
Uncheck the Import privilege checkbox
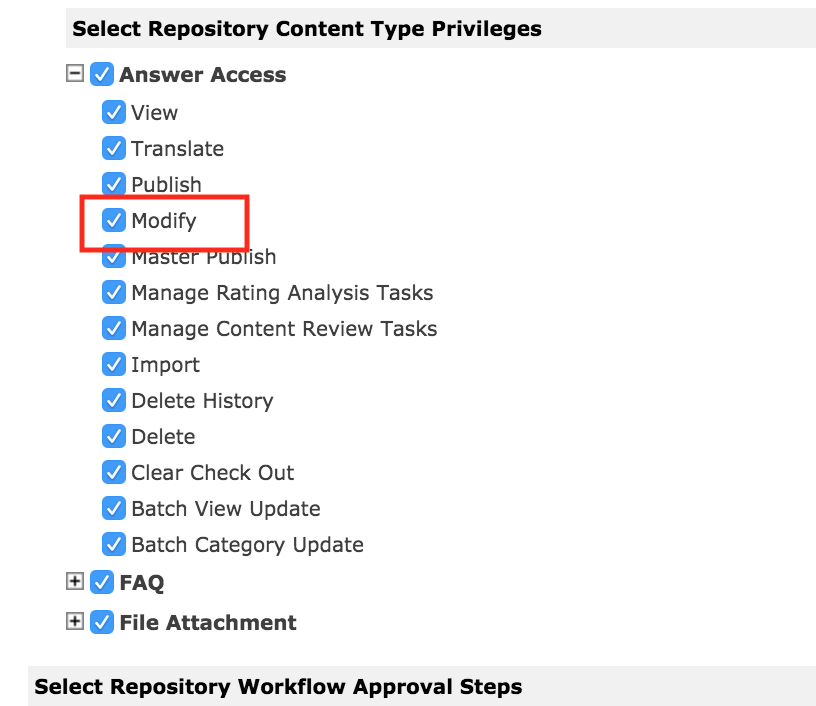pyautogui.click(x=114, y=364)
